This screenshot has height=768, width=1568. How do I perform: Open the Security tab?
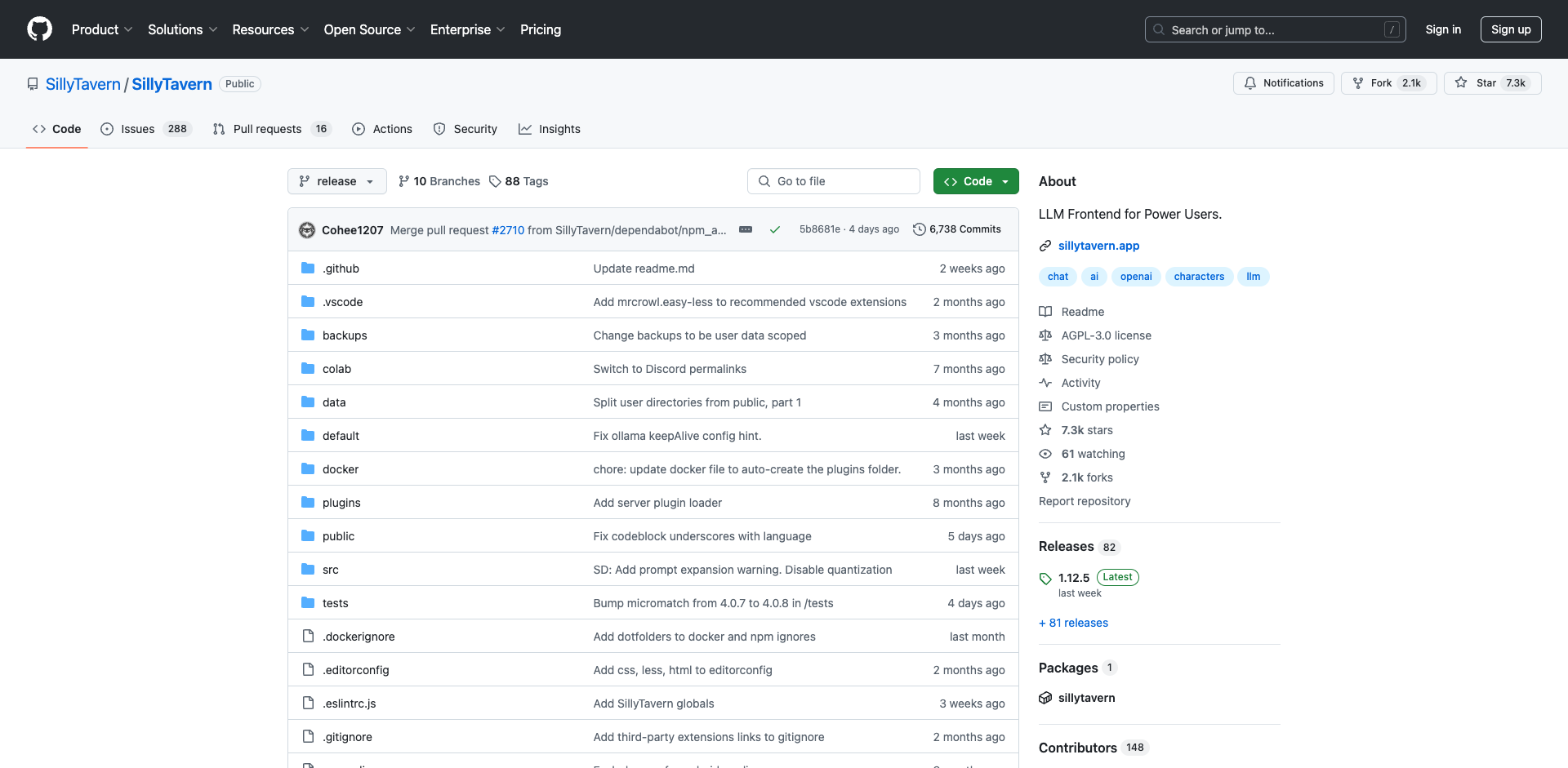[465, 129]
